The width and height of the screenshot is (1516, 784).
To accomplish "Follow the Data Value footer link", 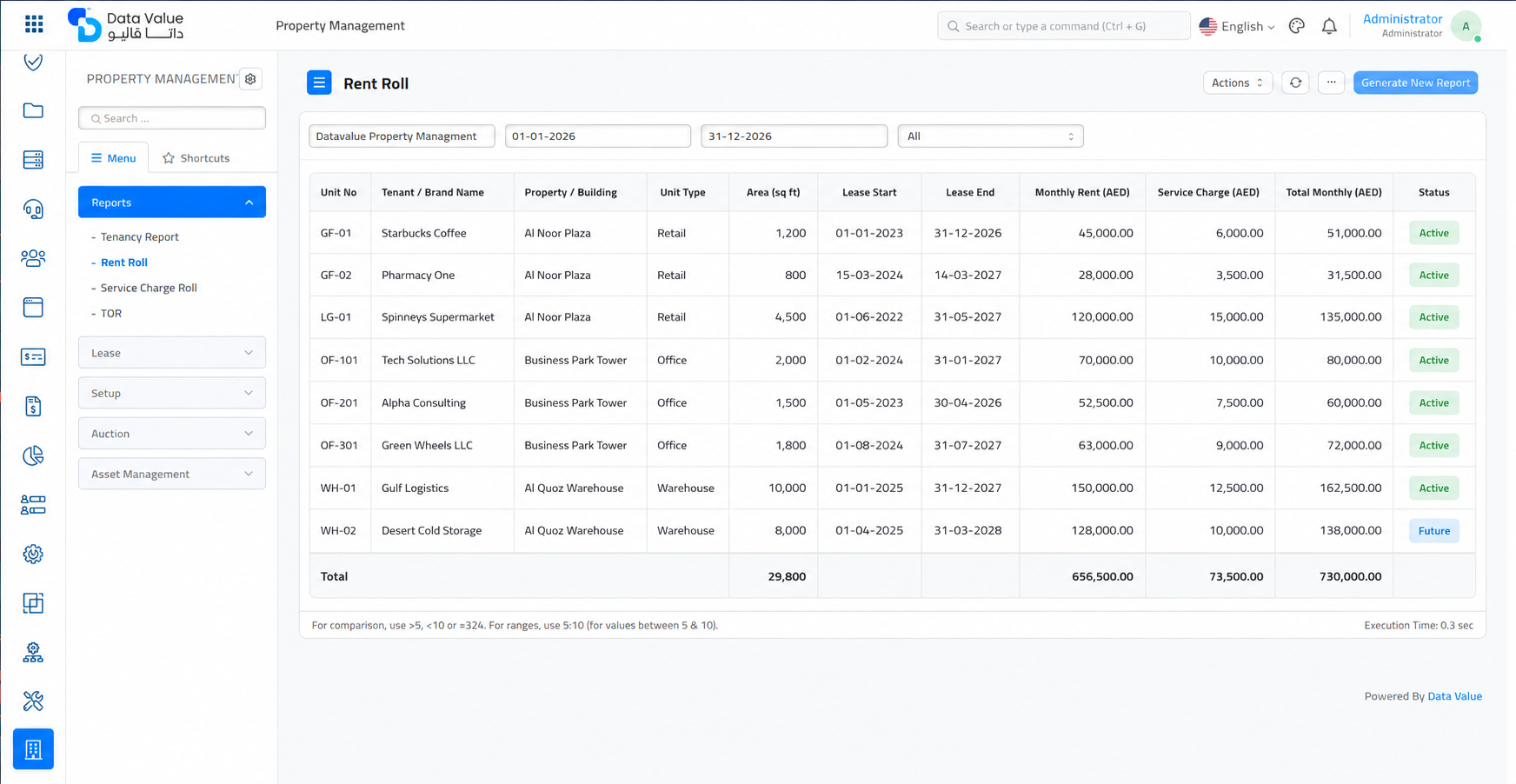I will (1454, 696).
